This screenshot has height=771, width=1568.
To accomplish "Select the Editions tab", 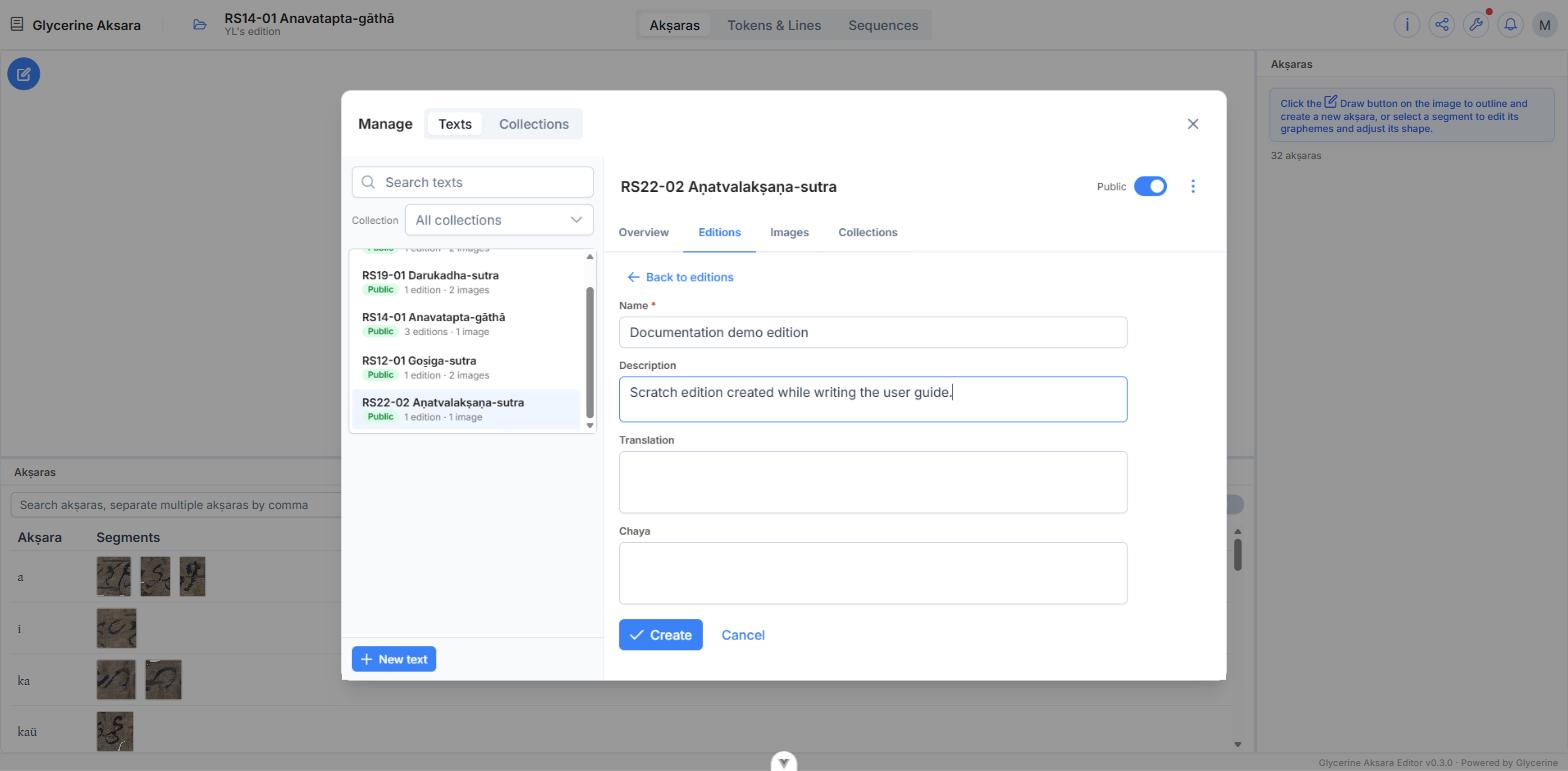I will point(720,232).
